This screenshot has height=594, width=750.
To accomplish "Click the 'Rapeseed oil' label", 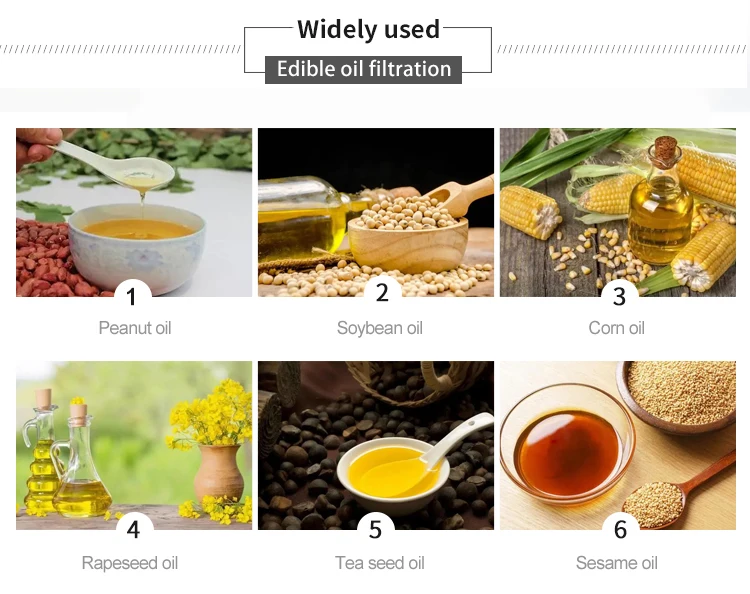I will (x=130, y=563).
